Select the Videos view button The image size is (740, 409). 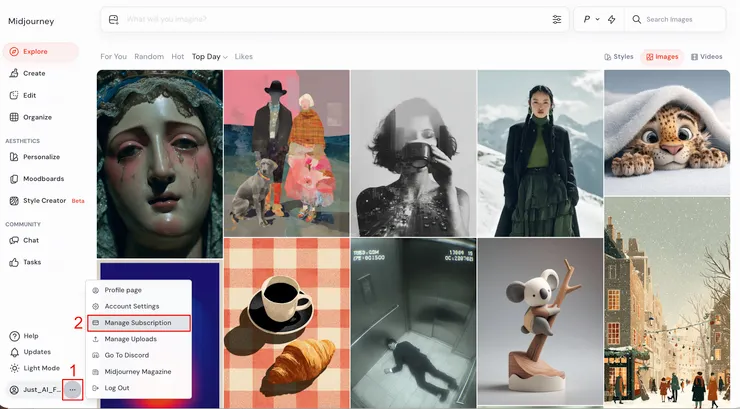click(706, 57)
